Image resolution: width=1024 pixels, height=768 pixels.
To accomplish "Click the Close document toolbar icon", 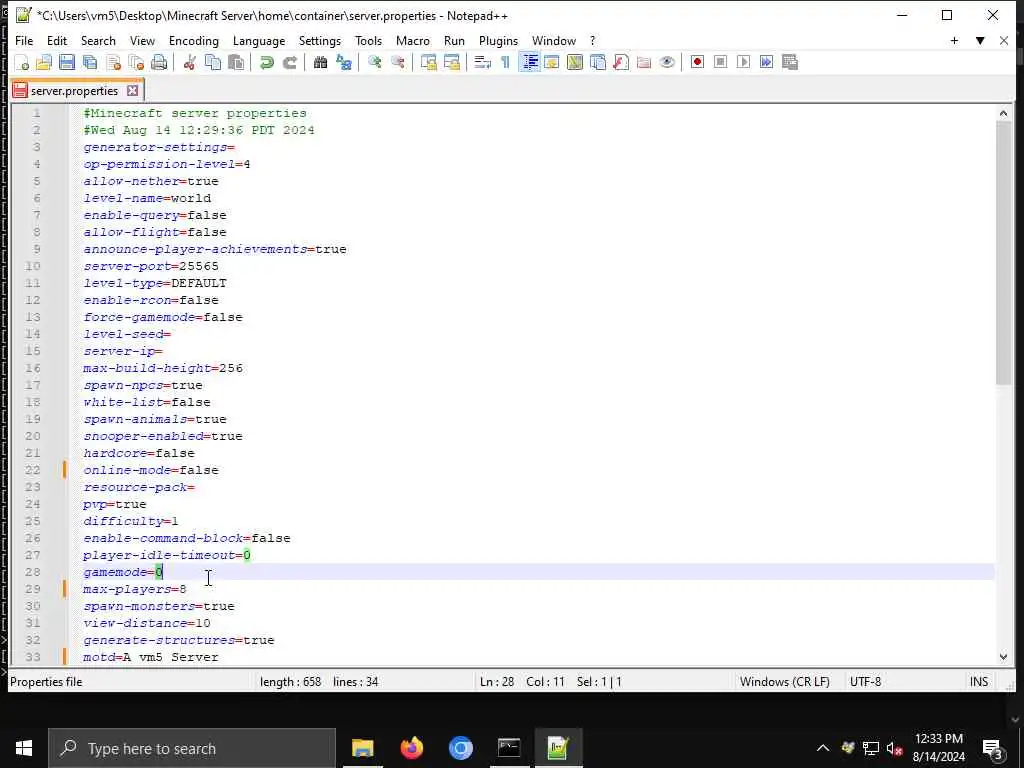I will (x=113, y=62).
